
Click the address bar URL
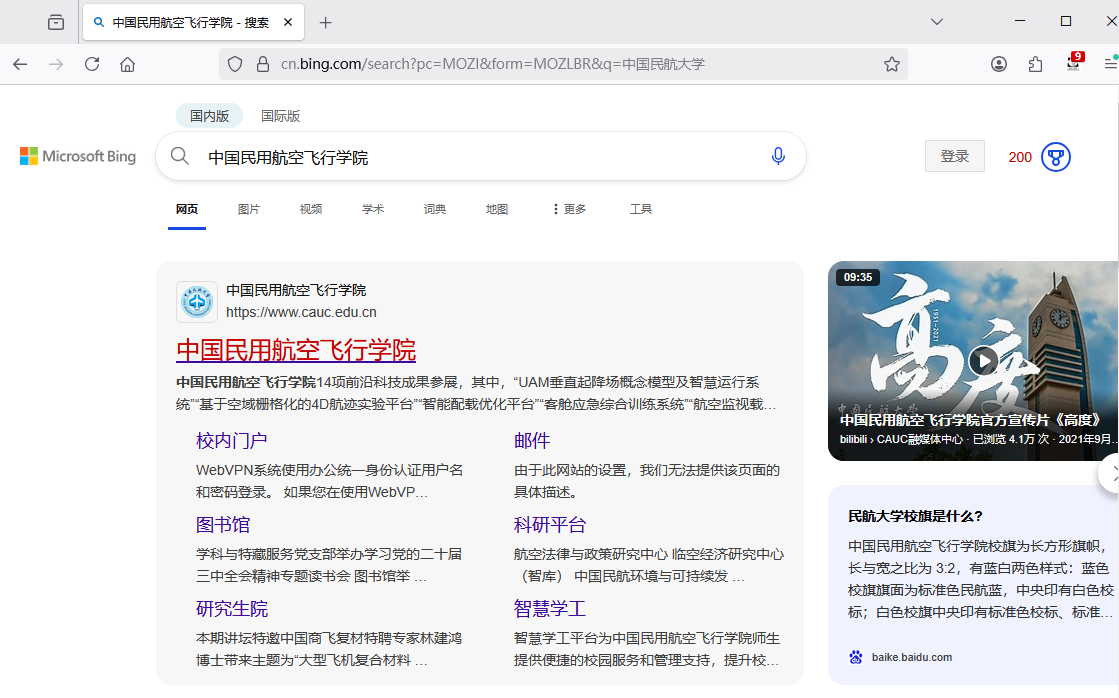point(492,64)
